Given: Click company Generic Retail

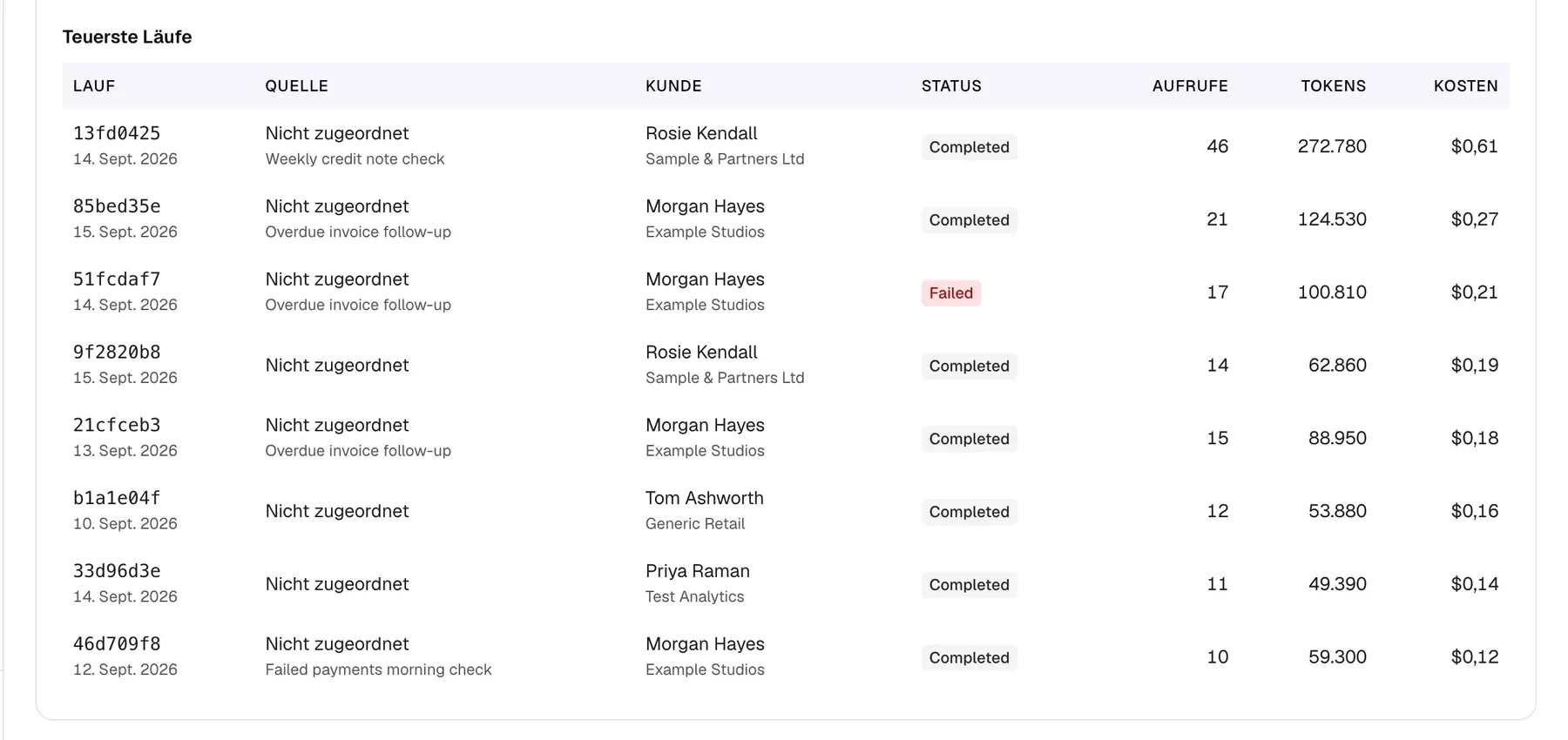Looking at the screenshot, I should [695, 524].
